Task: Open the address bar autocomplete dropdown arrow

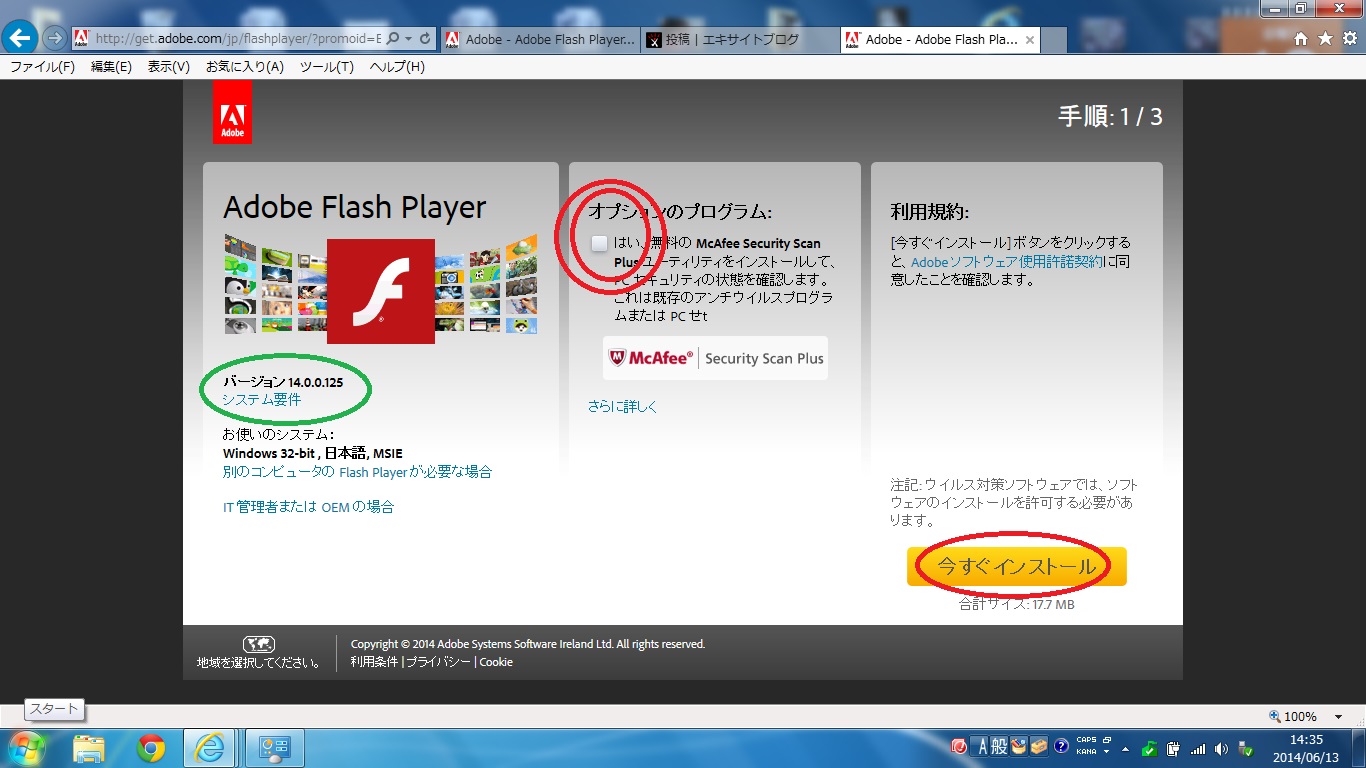Action: [409, 38]
